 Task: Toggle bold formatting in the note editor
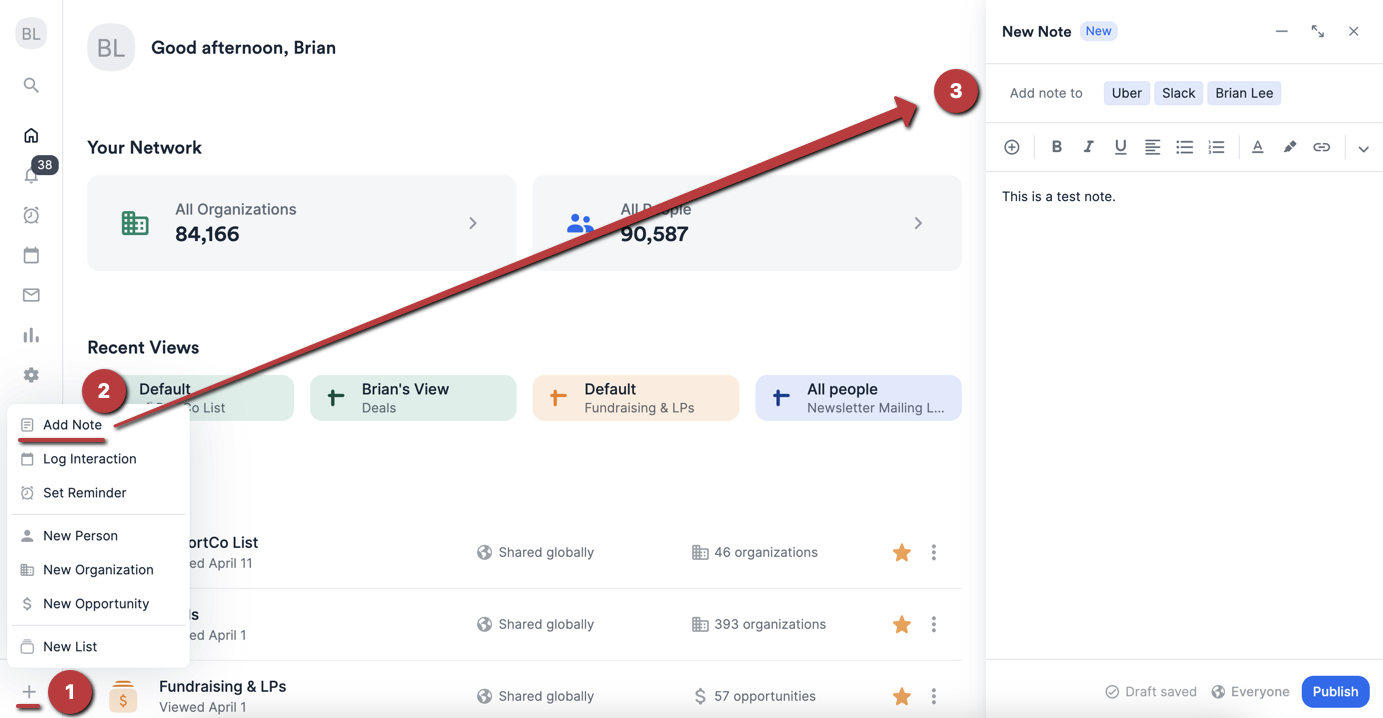pos(1056,146)
